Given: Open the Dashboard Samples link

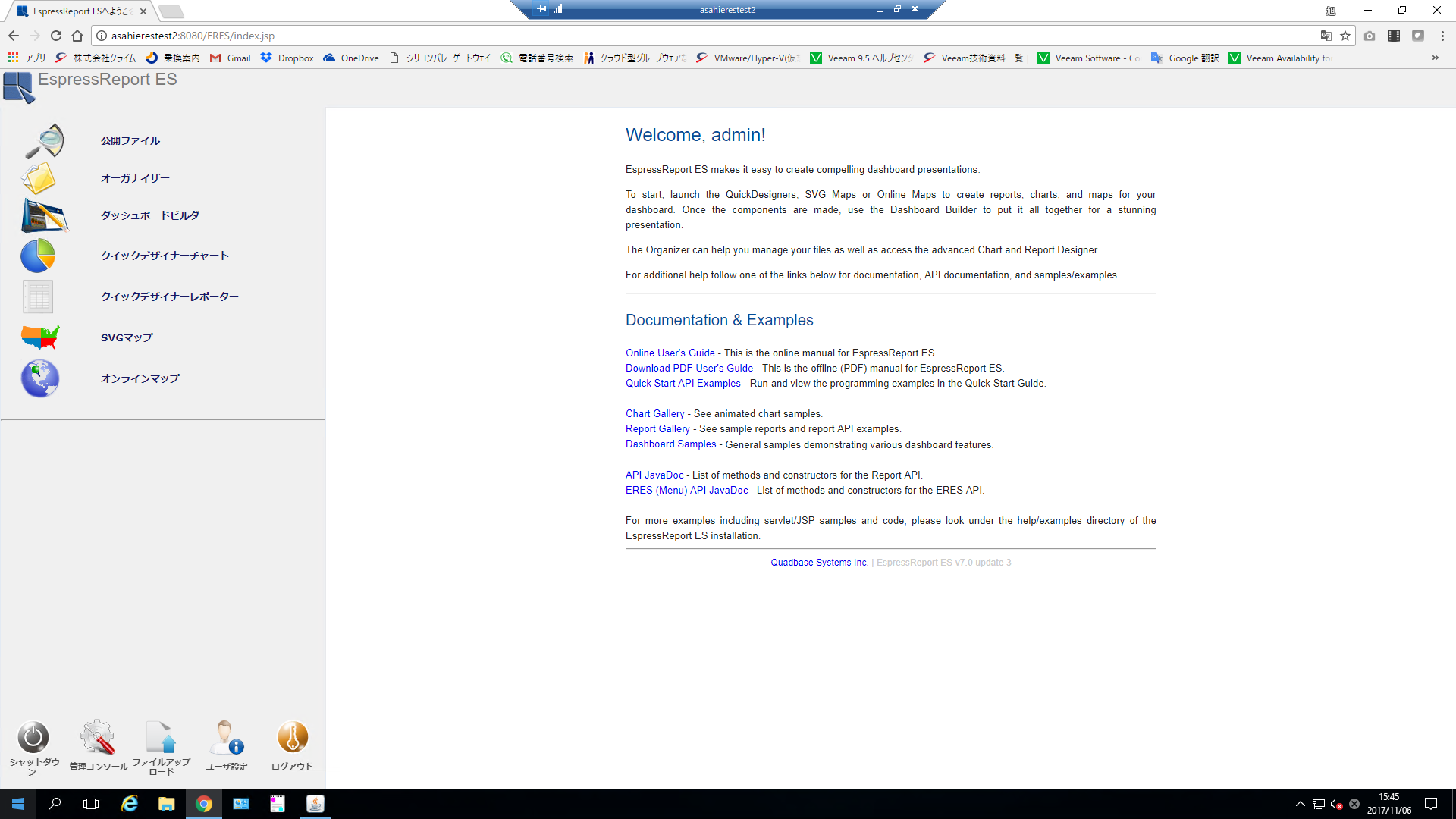Looking at the screenshot, I should click(671, 444).
